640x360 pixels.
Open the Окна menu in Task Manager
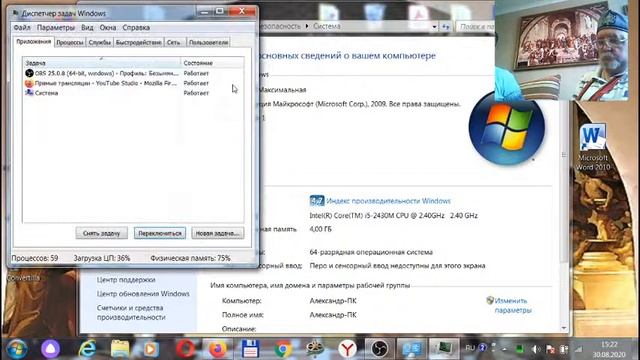tap(108, 28)
